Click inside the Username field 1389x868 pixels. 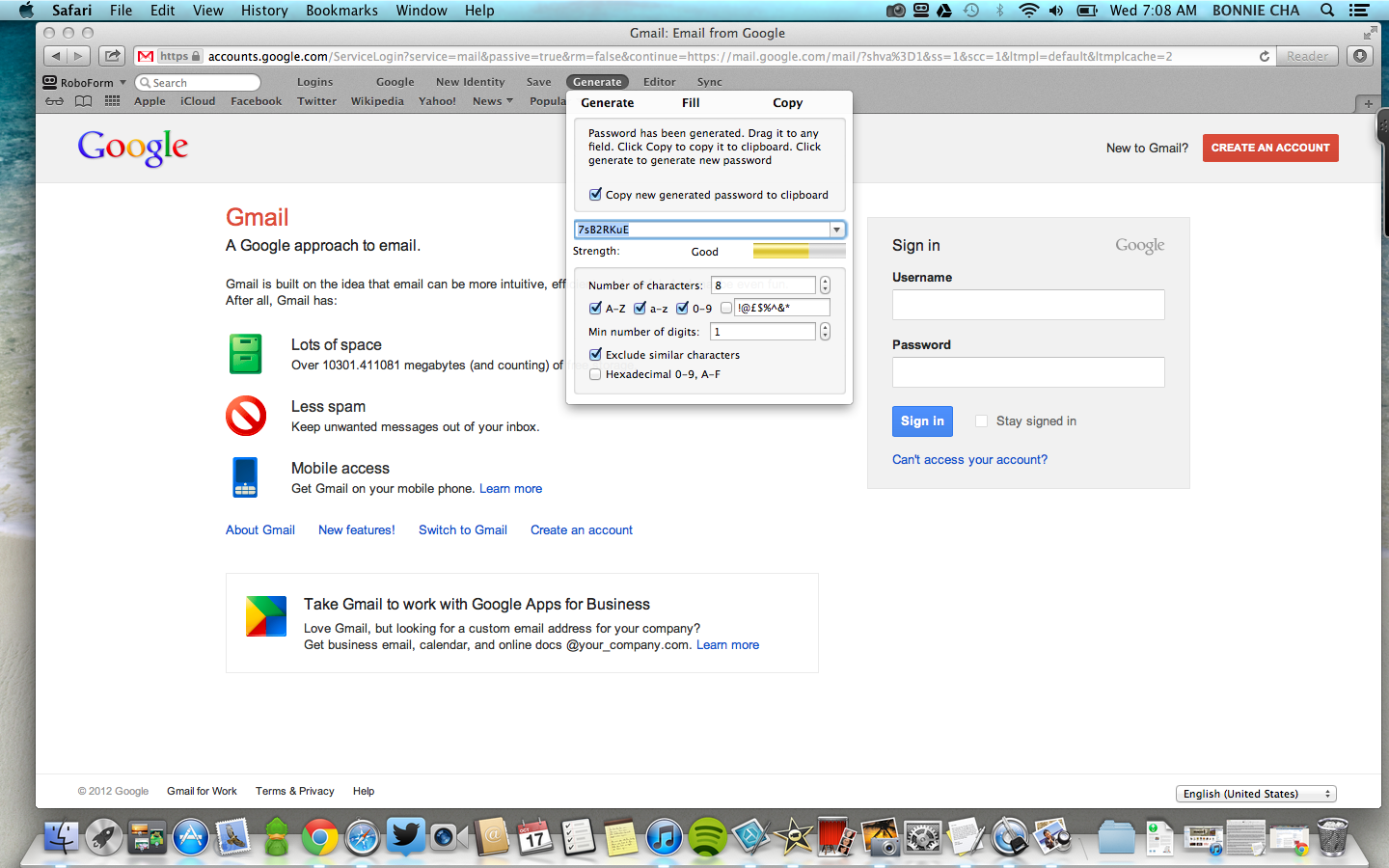click(1027, 304)
